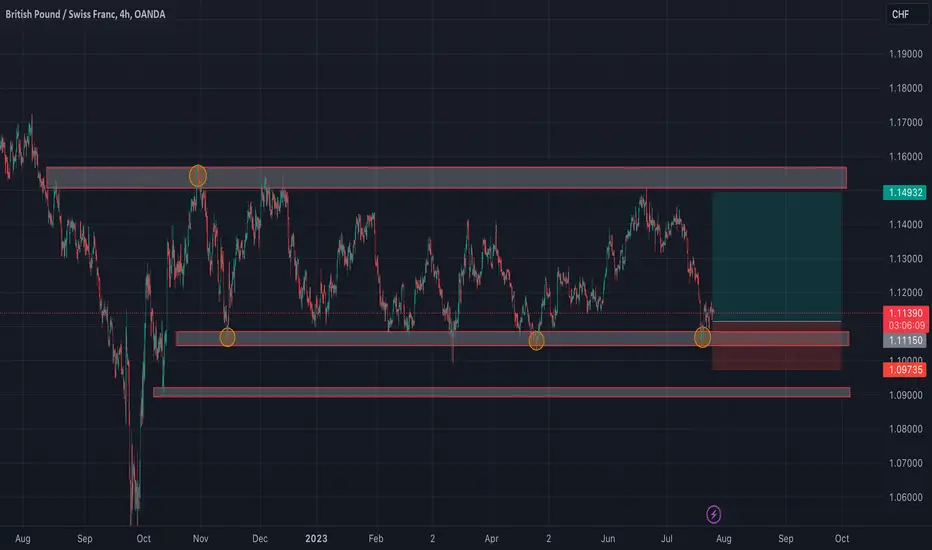
Task: Select the 1.14932 take-profit price label
Action: (904, 193)
